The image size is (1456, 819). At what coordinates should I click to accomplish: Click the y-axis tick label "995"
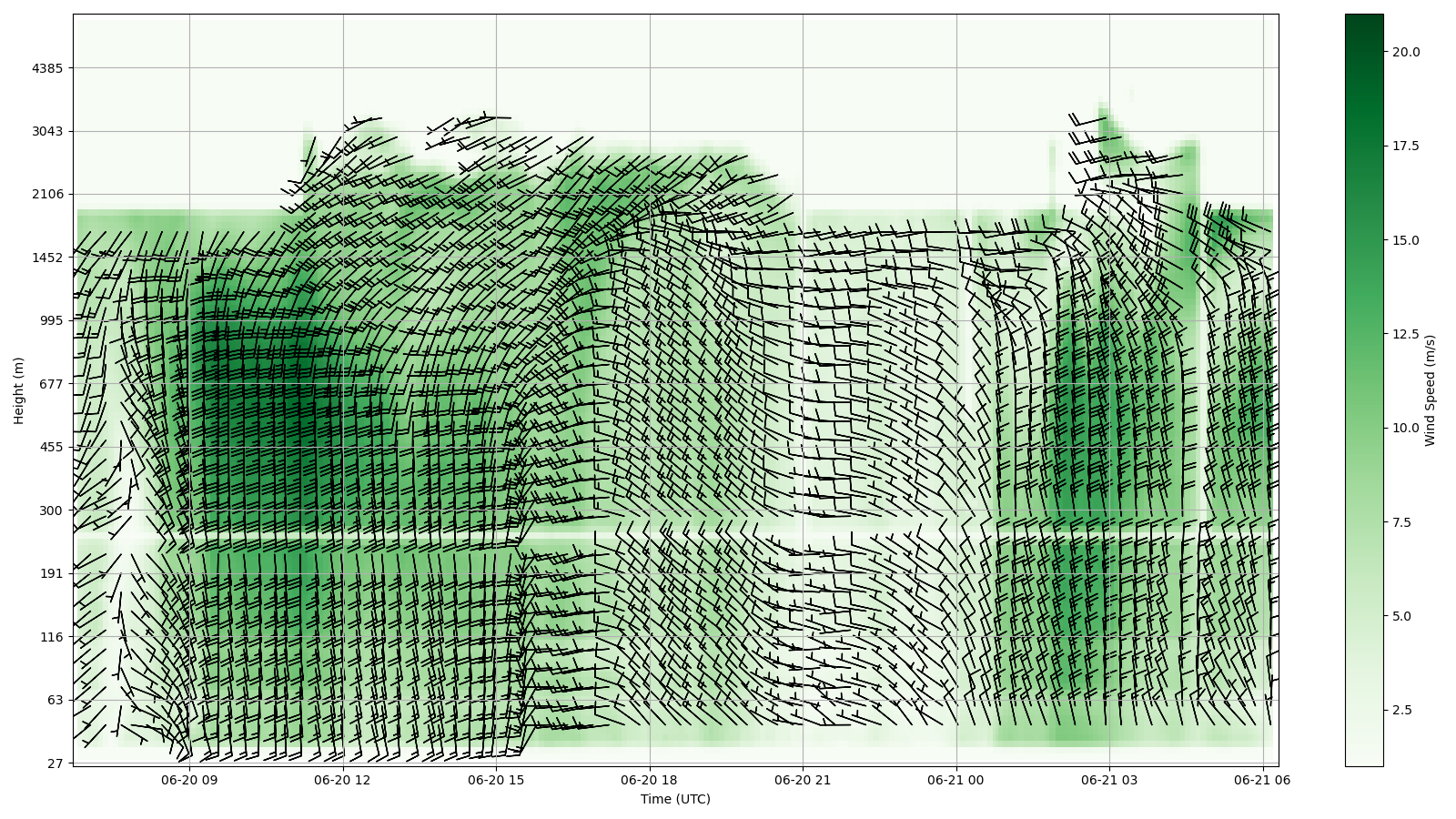pyautogui.click(x=50, y=320)
